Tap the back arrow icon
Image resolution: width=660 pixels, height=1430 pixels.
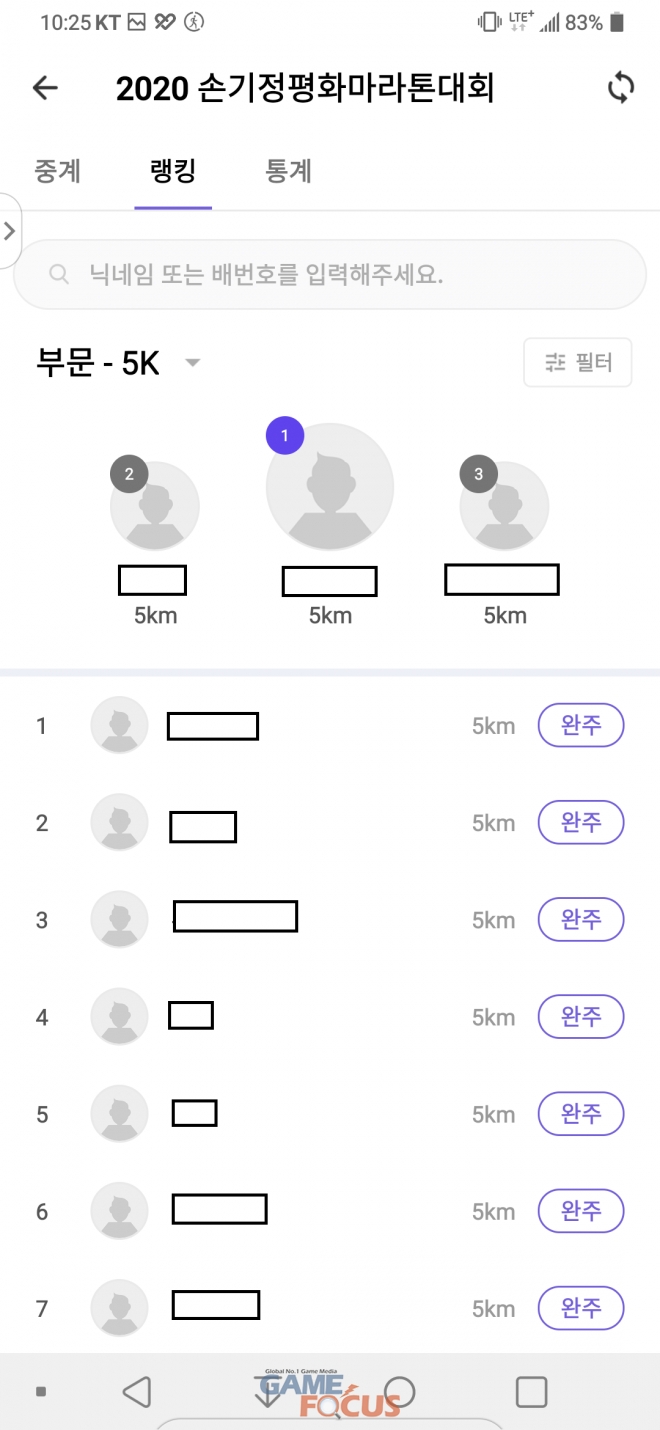tap(46, 88)
